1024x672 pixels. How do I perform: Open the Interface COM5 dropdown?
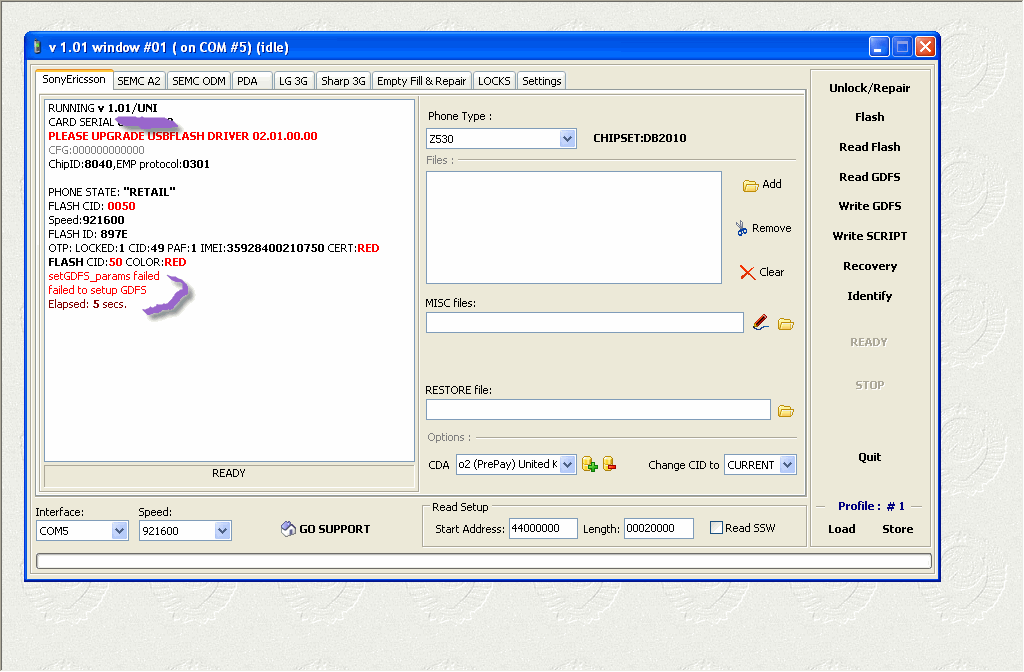(119, 531)
